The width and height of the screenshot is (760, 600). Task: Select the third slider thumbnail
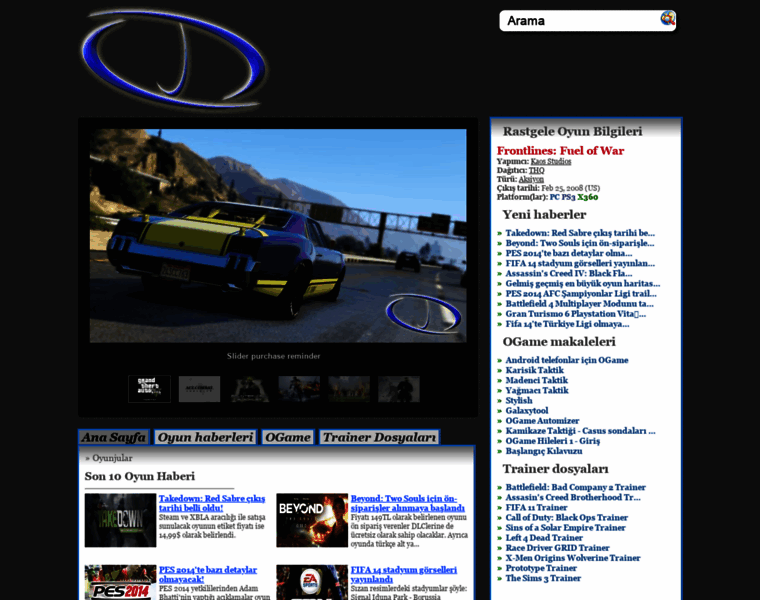coord(249,389)
